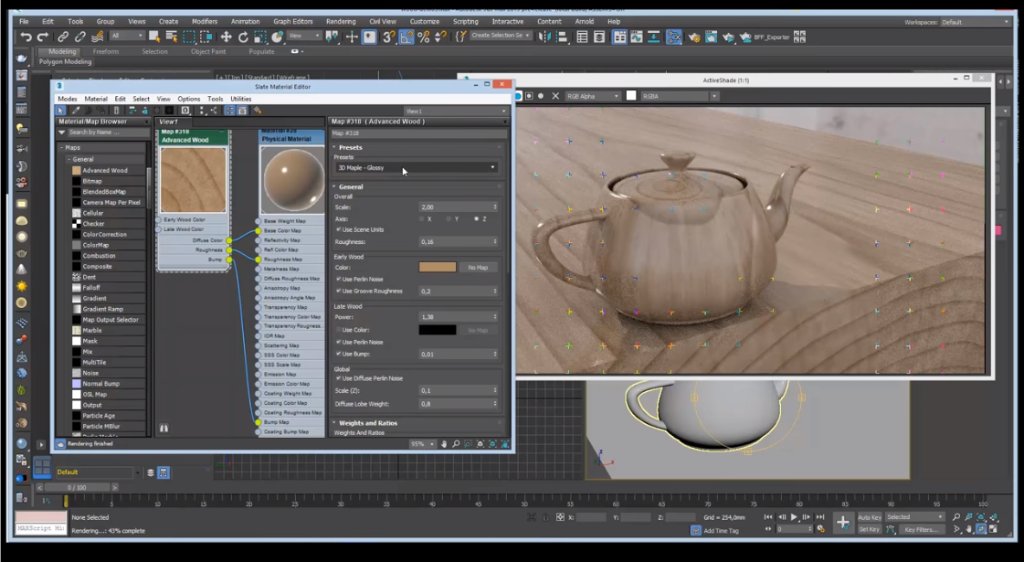Choose the Rectangular Selection Region tool
Screen dimensions: 1024x562
(189, 37)
